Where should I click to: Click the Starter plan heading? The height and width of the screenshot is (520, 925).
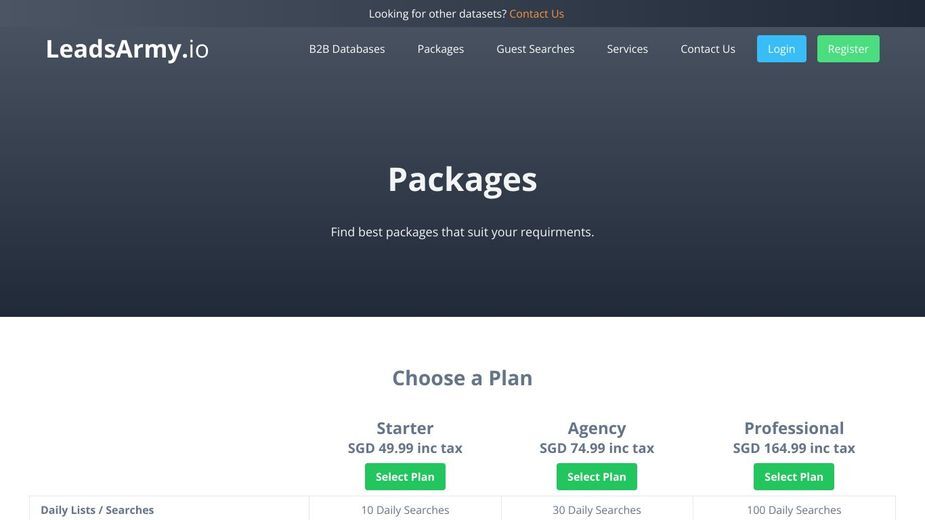click(405, 428)
